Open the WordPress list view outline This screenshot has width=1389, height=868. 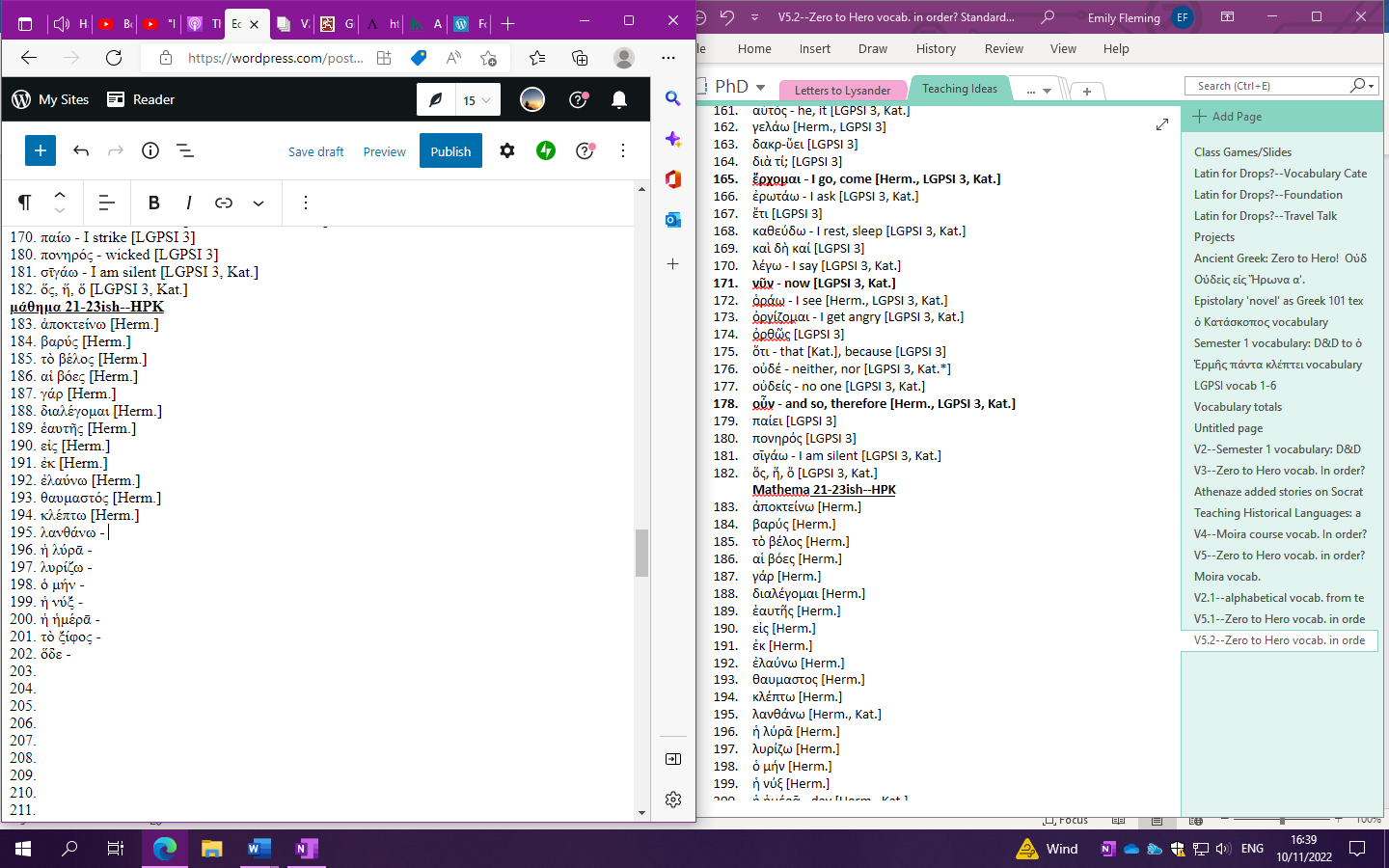(185, 150)
